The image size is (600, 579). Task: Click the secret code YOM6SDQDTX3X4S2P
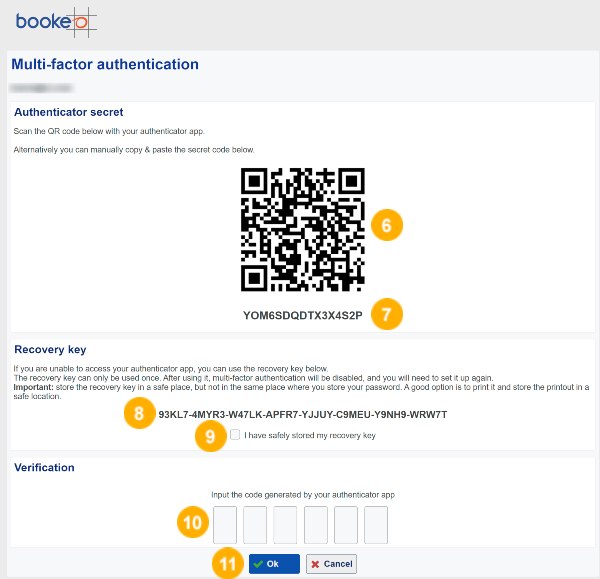pos(303,315)
